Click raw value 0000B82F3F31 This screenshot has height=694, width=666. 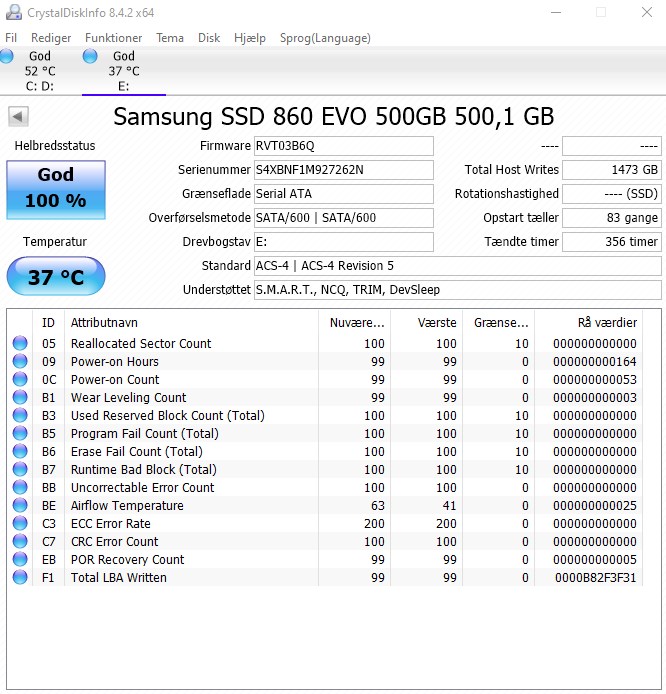[x=595, y=578]
